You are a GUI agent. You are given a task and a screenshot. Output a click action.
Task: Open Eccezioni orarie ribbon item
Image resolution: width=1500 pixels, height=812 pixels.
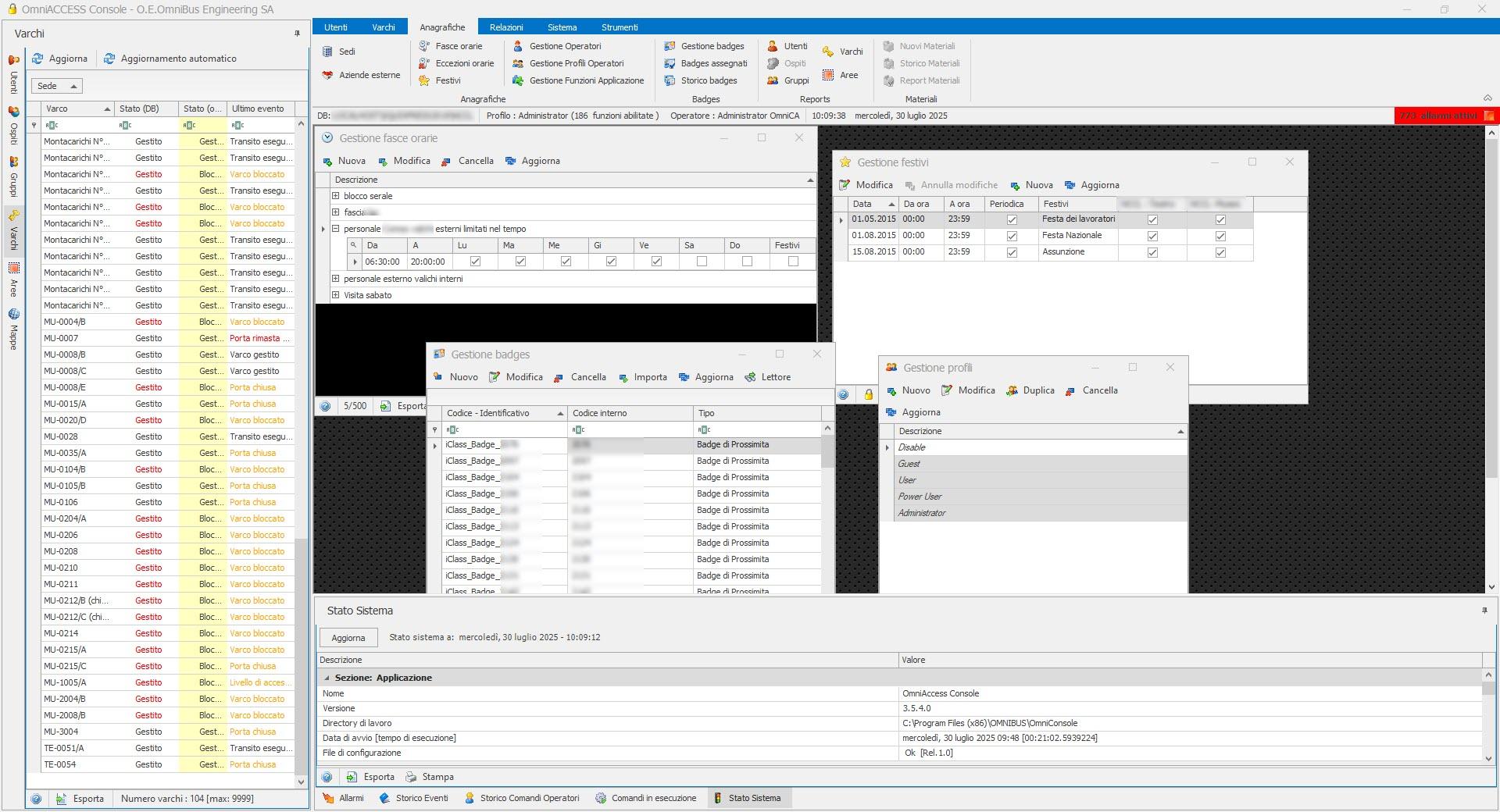(456, 63)
